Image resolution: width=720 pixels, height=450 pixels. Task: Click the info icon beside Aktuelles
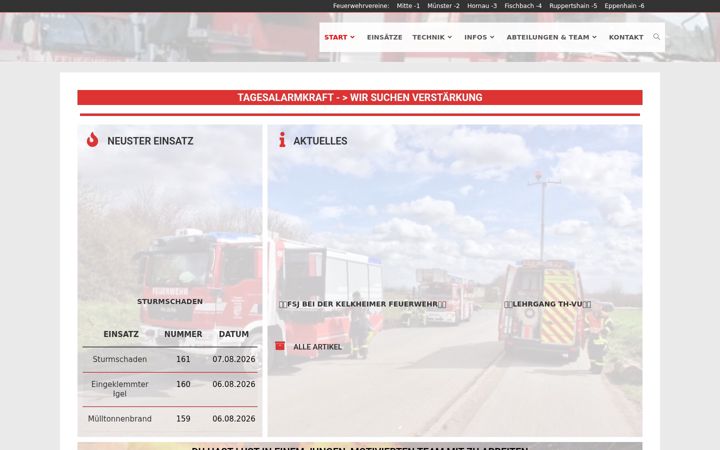282,140
